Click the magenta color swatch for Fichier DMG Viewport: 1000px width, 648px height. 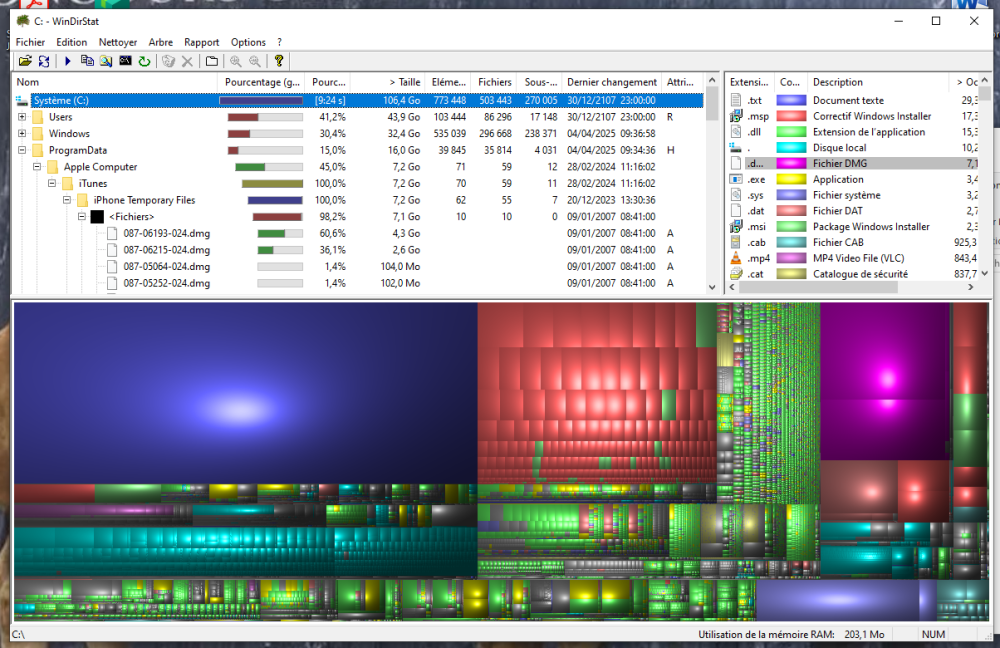tap(791, 163)
